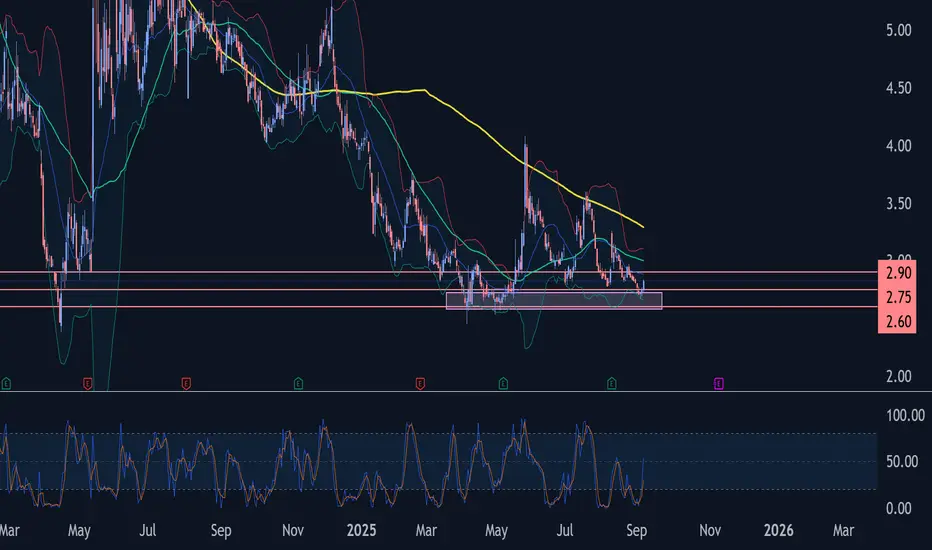Click the 4.50 price axis value

898,88
